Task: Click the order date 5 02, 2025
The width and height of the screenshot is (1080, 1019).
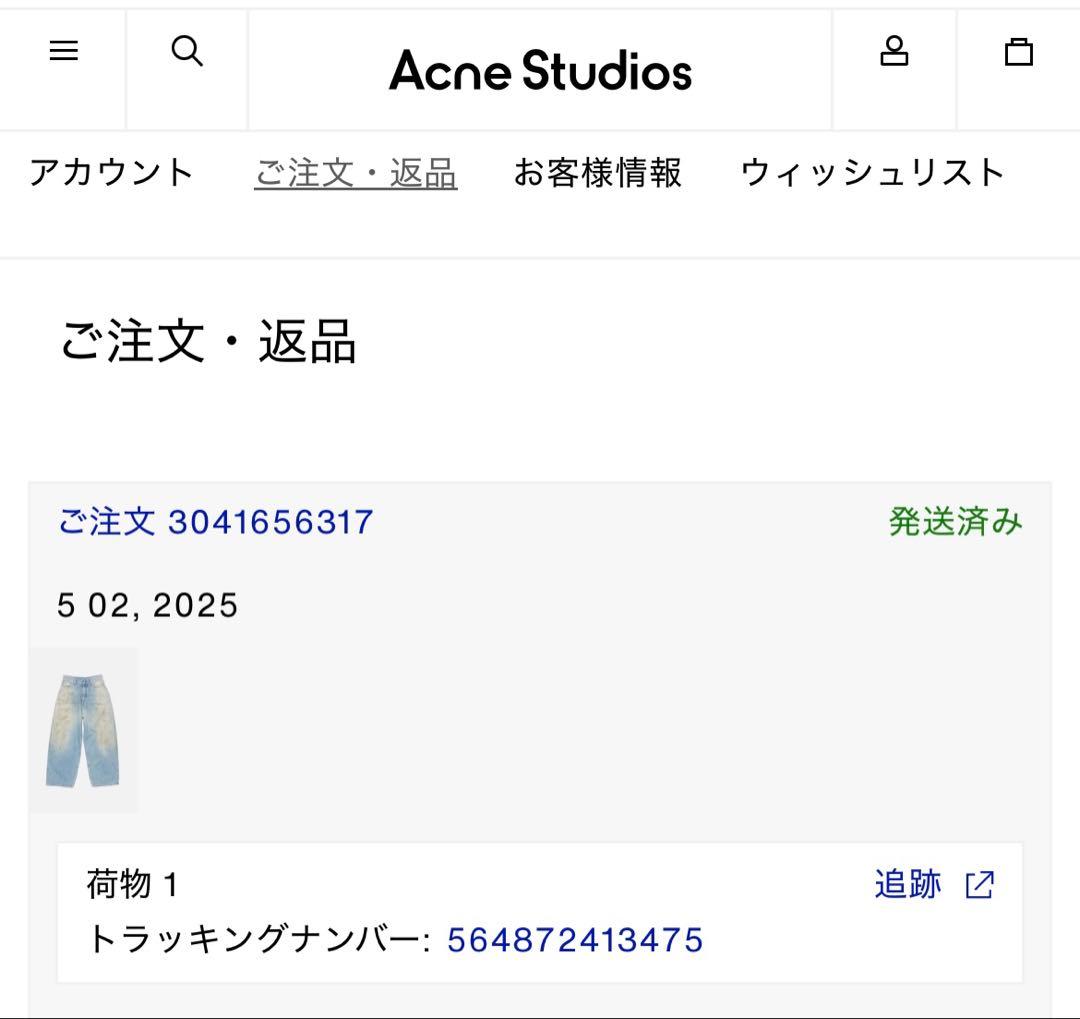Action: click(x=147, y=604)
